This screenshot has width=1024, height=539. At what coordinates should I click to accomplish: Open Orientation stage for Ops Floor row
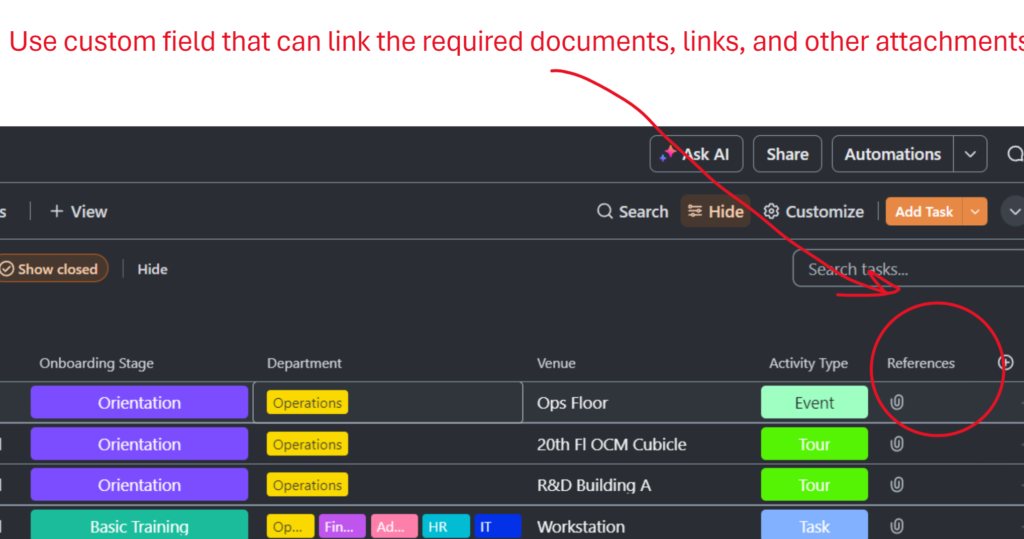139,402
